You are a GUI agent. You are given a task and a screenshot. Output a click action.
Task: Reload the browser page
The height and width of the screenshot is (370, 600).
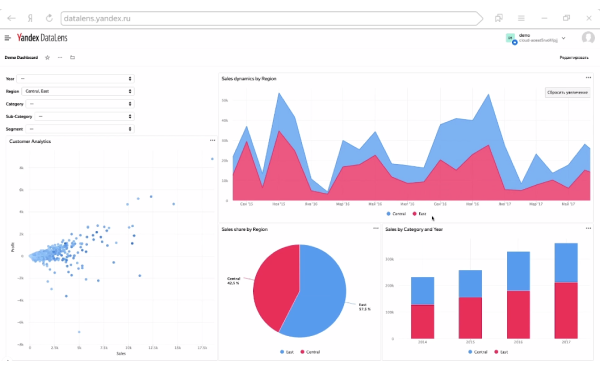49,18
